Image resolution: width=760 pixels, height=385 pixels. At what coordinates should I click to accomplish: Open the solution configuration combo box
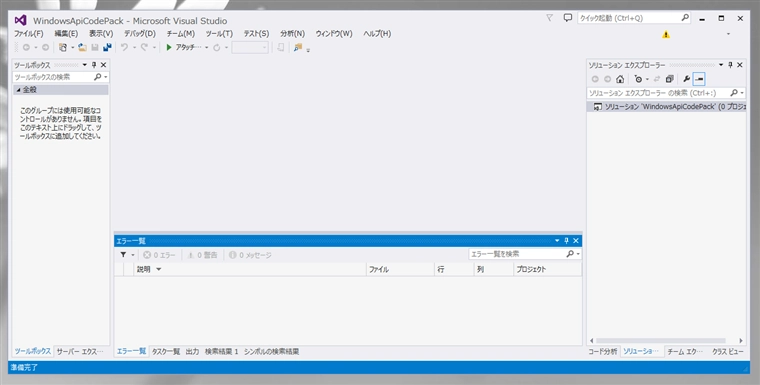[250, 48]
